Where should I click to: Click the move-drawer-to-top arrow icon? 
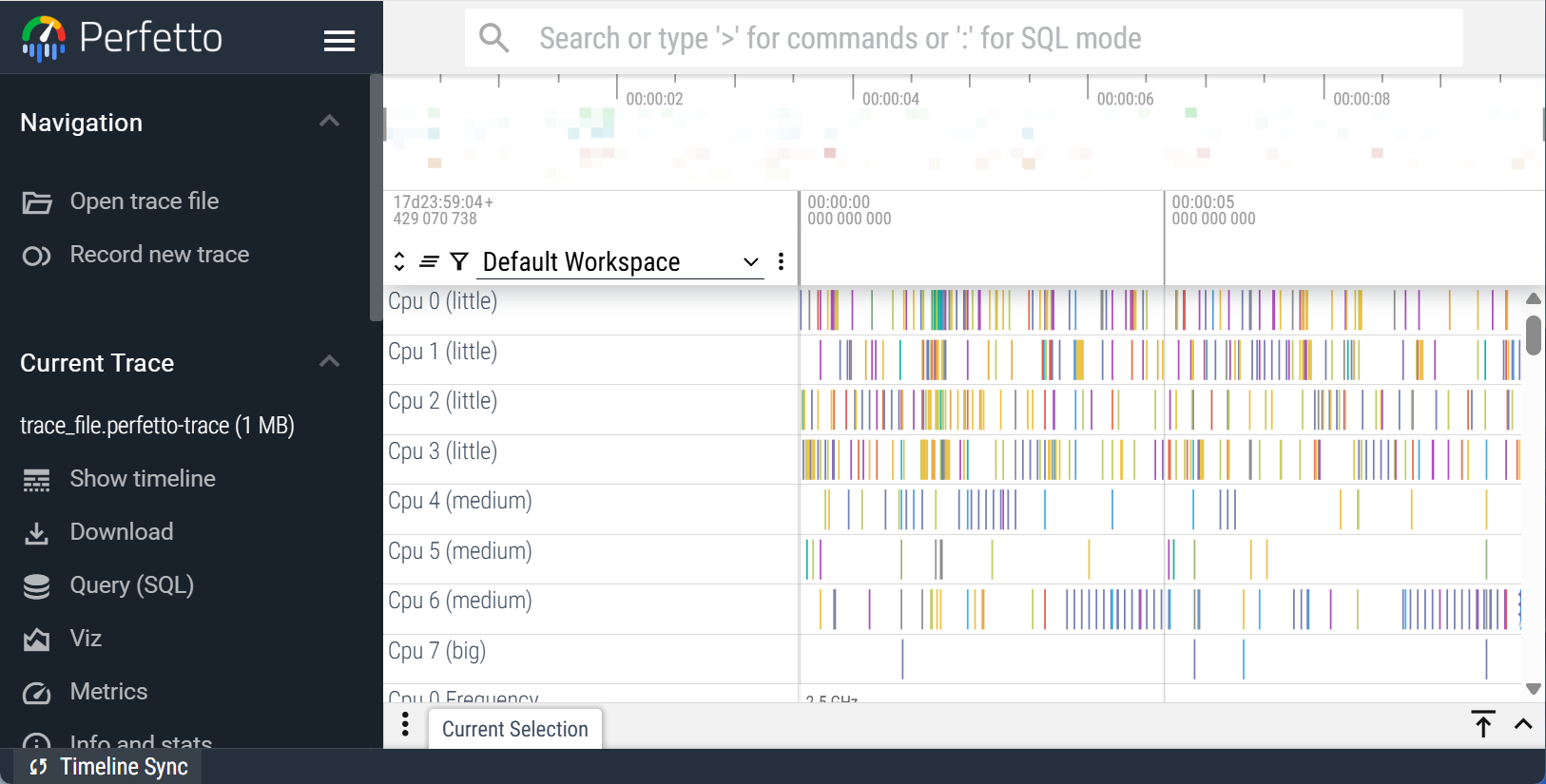[x=1483, y=724]
